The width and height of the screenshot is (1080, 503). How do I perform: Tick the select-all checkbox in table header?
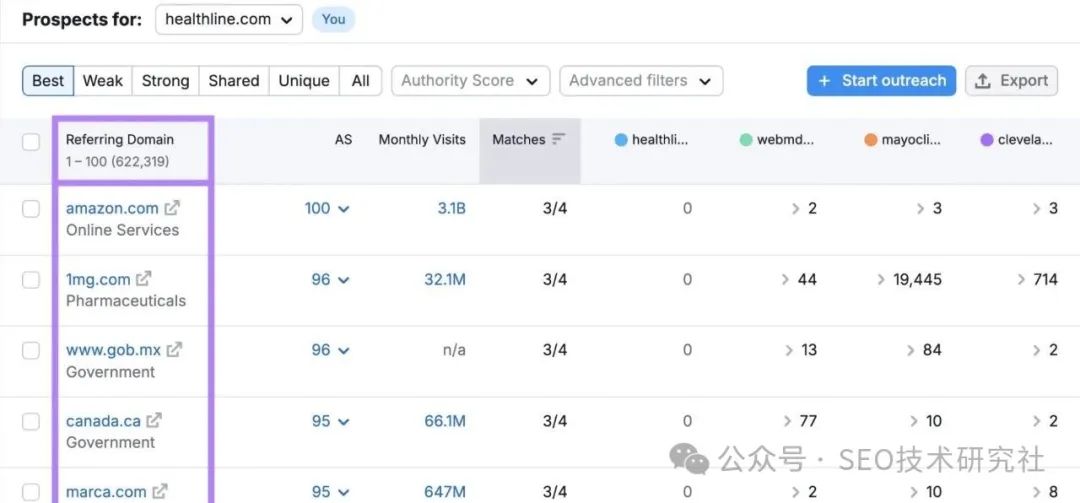coord(31,142)
